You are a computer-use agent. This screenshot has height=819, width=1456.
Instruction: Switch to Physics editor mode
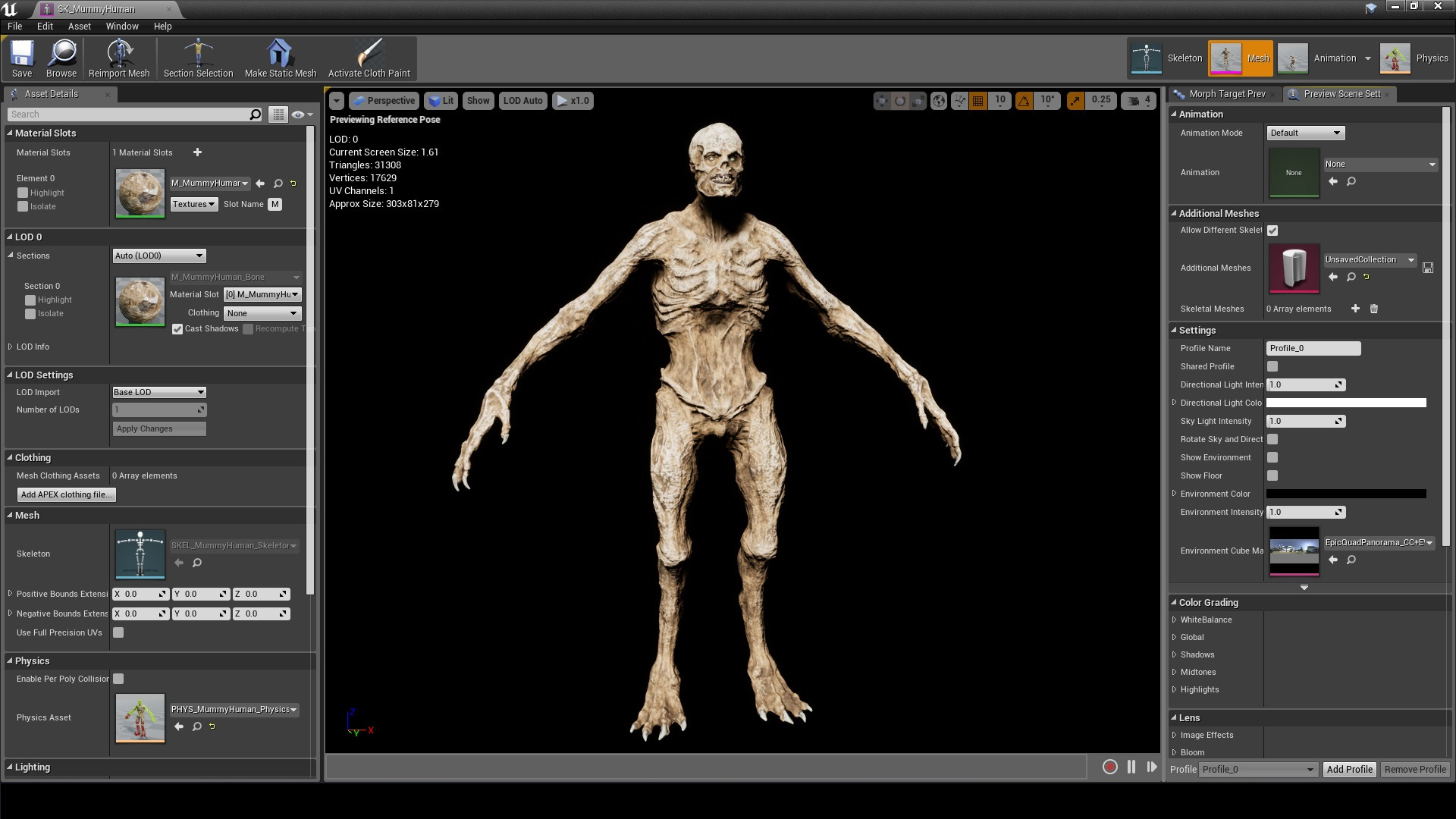(x=1415, y=58)
